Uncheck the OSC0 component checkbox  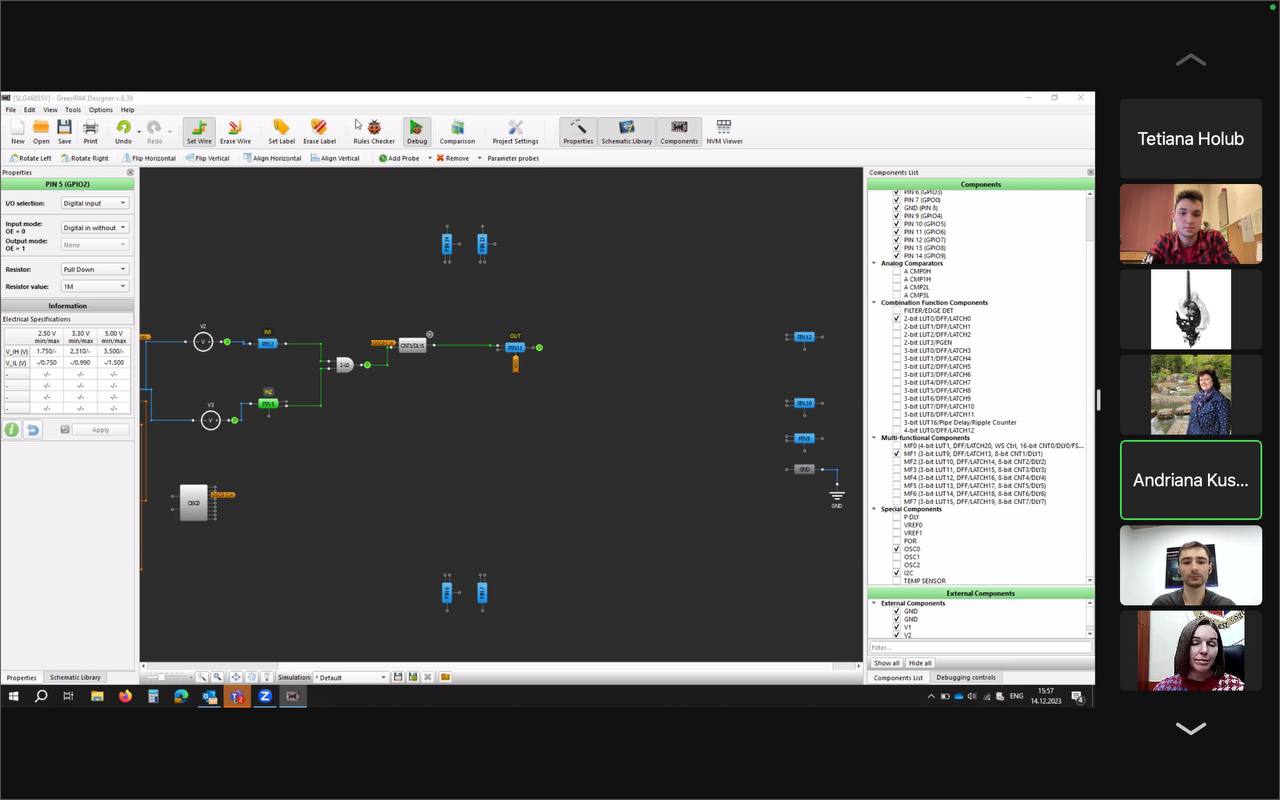897,549
